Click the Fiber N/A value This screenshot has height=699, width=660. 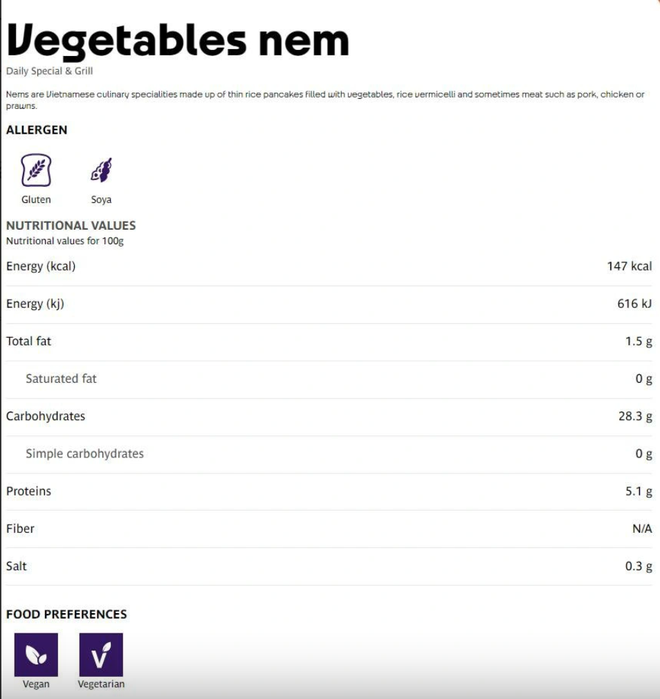(x=642, y=529)
